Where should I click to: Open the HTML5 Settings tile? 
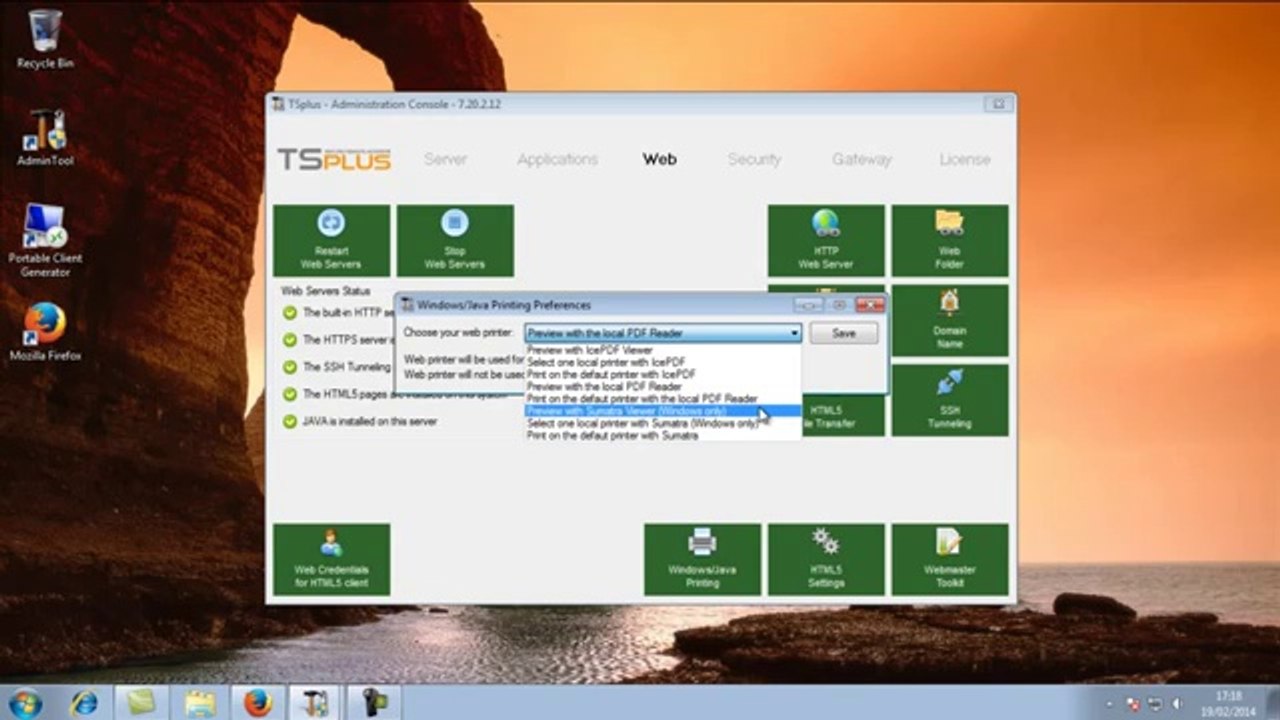point(826,560)
